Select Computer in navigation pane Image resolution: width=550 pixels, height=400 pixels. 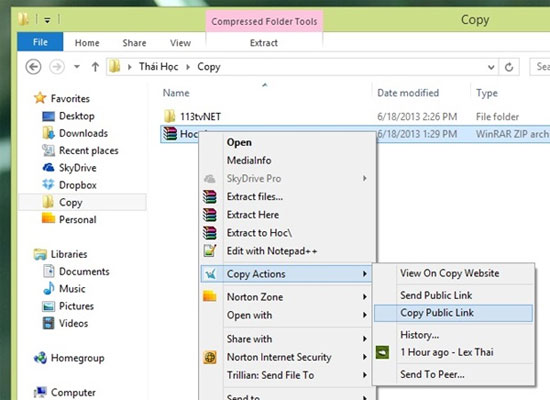[x=73, y=392]
